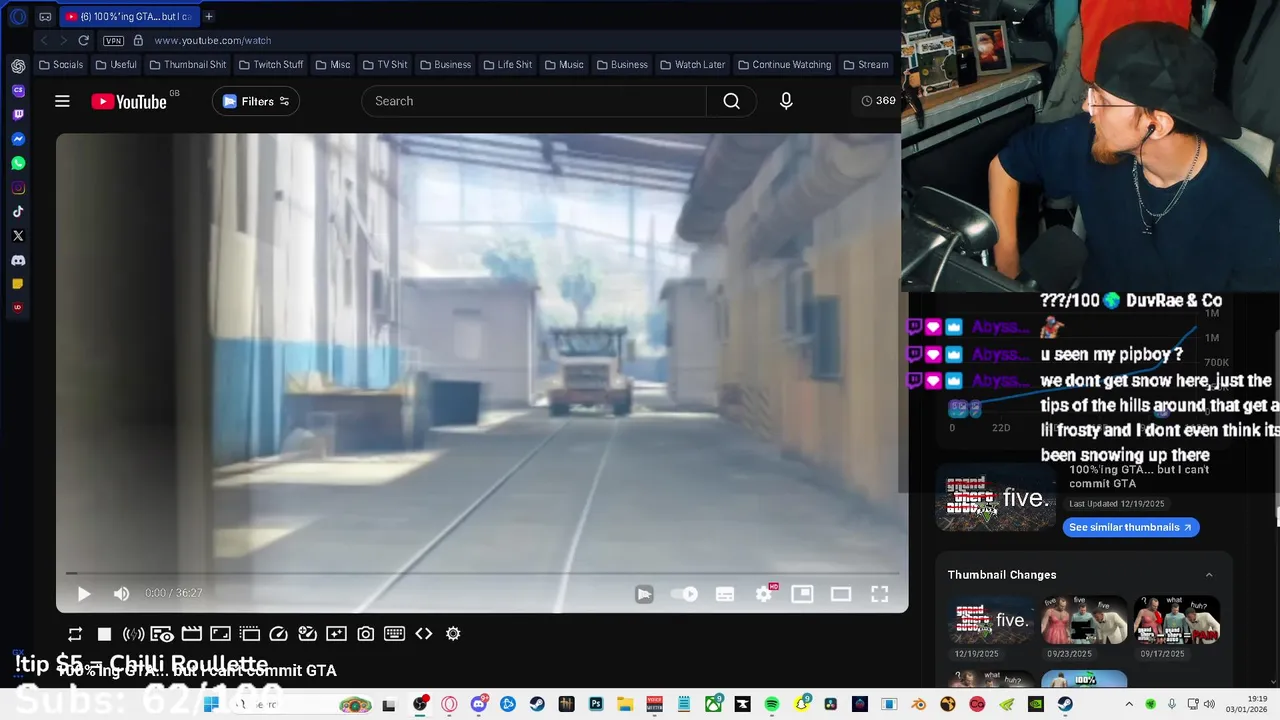
Task: Open the TV Shit bookmark folder
Action: click(385, 65)
